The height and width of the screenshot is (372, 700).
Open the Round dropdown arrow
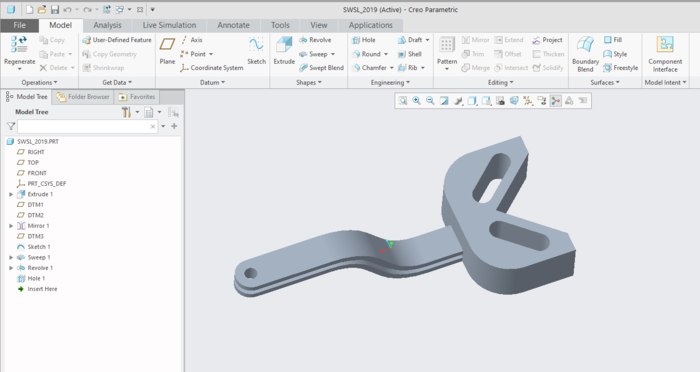click(x=386, y=54)
